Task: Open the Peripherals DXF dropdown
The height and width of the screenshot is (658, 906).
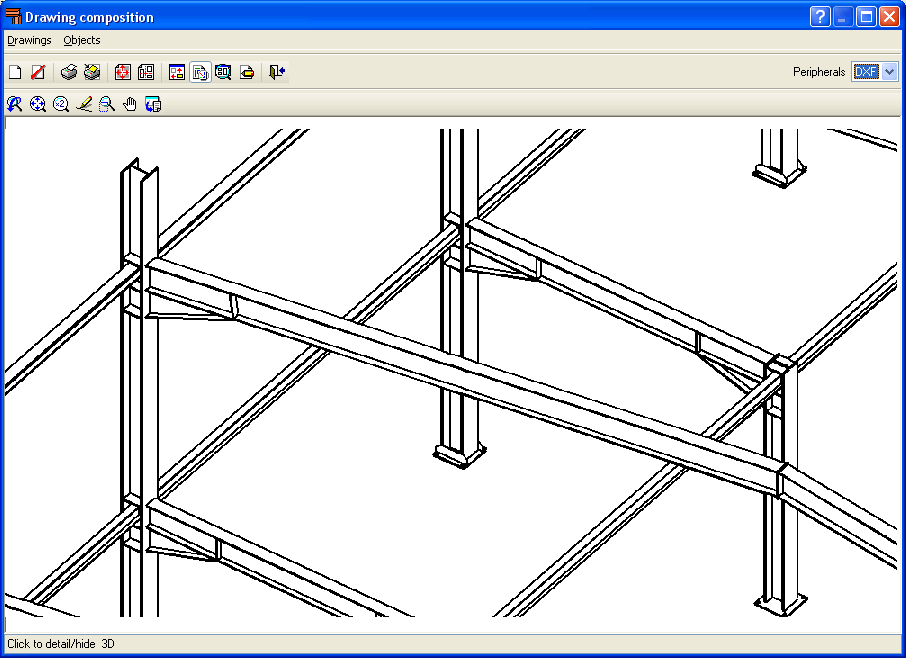Action: 890,72
